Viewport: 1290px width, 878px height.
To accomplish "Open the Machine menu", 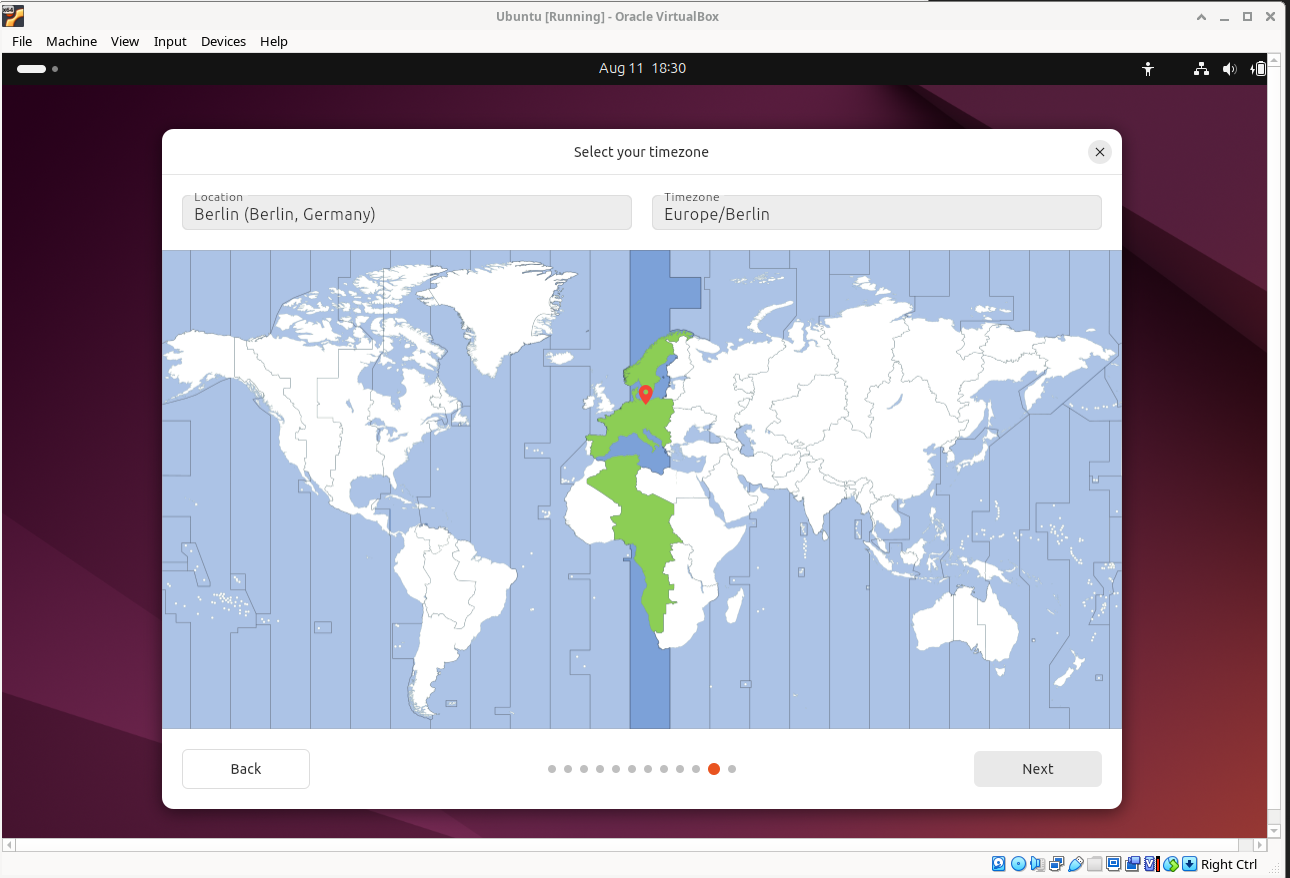I will click(71, 41).
